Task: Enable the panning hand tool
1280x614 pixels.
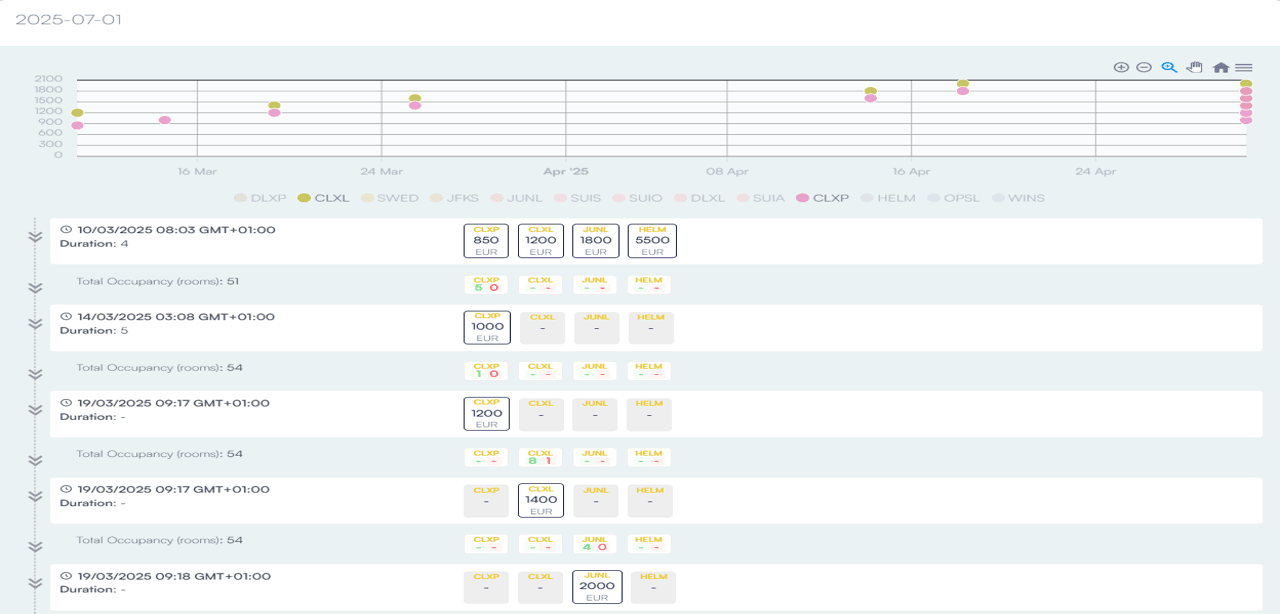Action: pos(1194,67)
